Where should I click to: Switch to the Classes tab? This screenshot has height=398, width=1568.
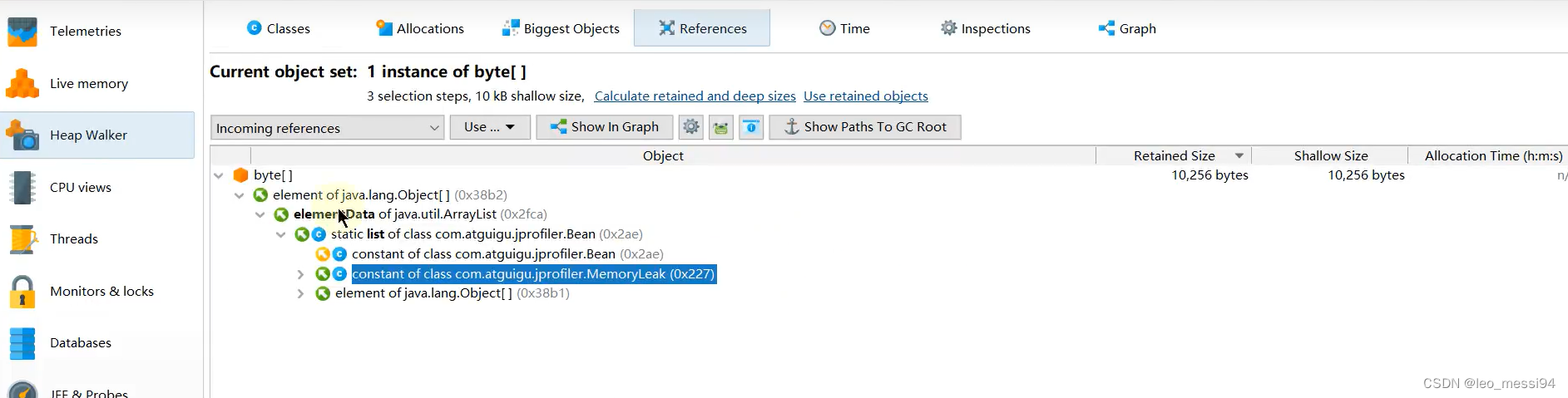tap(279, 28)
